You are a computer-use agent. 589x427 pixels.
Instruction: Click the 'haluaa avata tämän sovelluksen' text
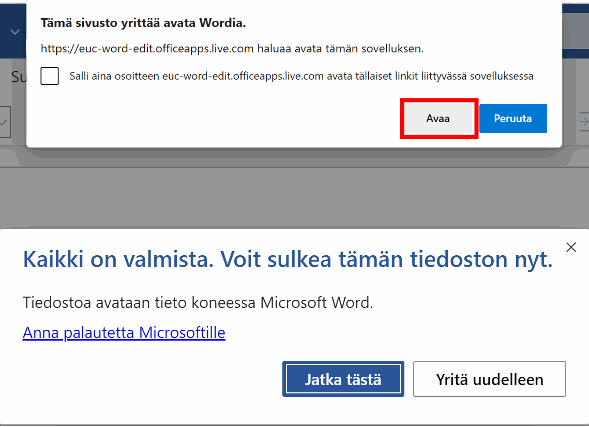click(x=340, y=48)
